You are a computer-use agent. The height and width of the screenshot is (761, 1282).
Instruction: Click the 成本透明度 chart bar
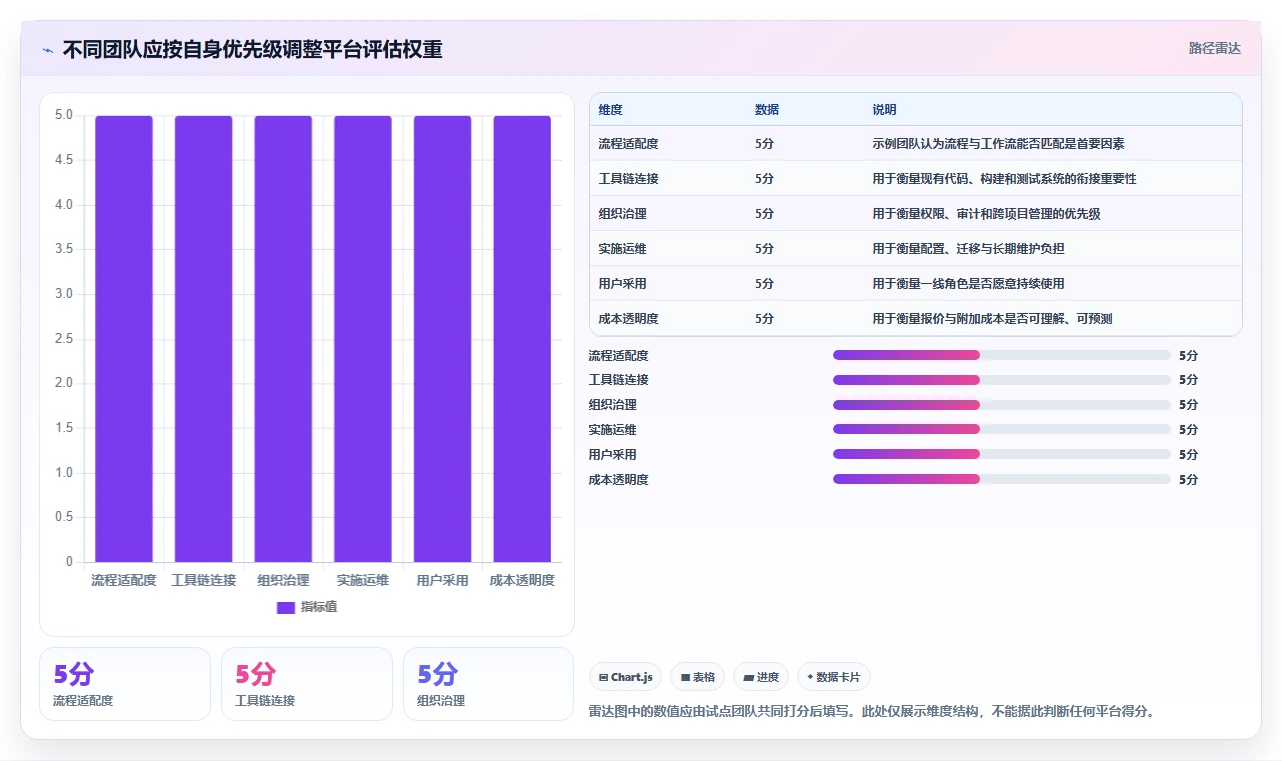[x=522, y=338]
